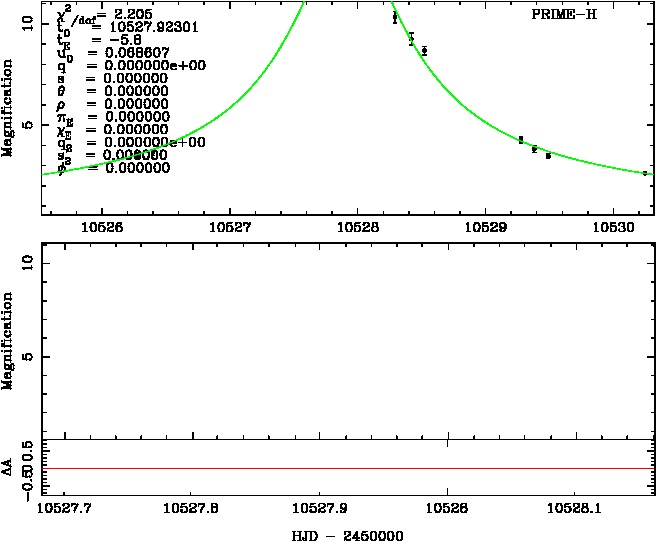Screen dimensions: 656x542
Task: Click the rightmost data point near 10530
Action: [645, 173]
